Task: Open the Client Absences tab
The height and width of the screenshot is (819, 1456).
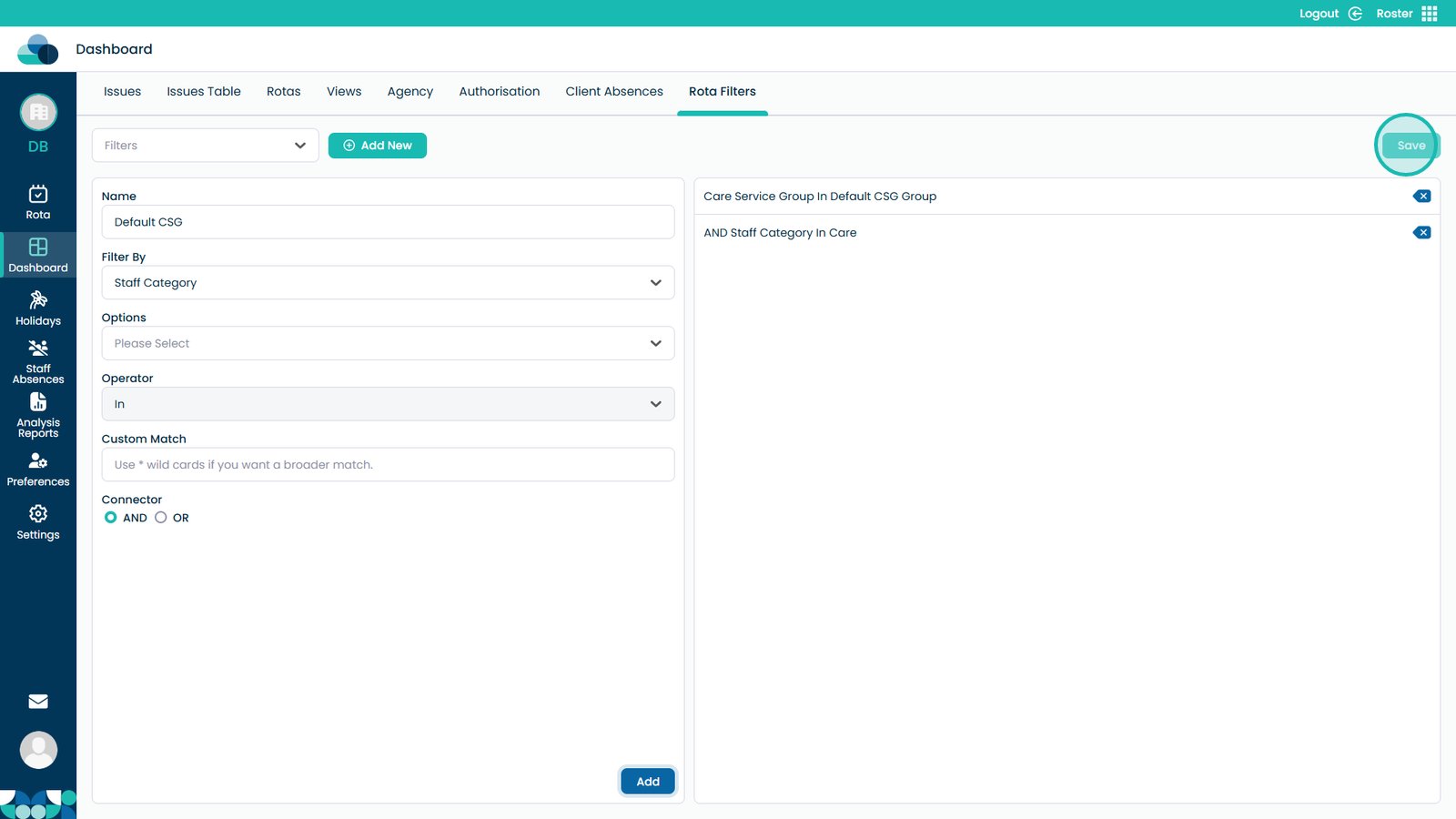Action: [614, 92]
